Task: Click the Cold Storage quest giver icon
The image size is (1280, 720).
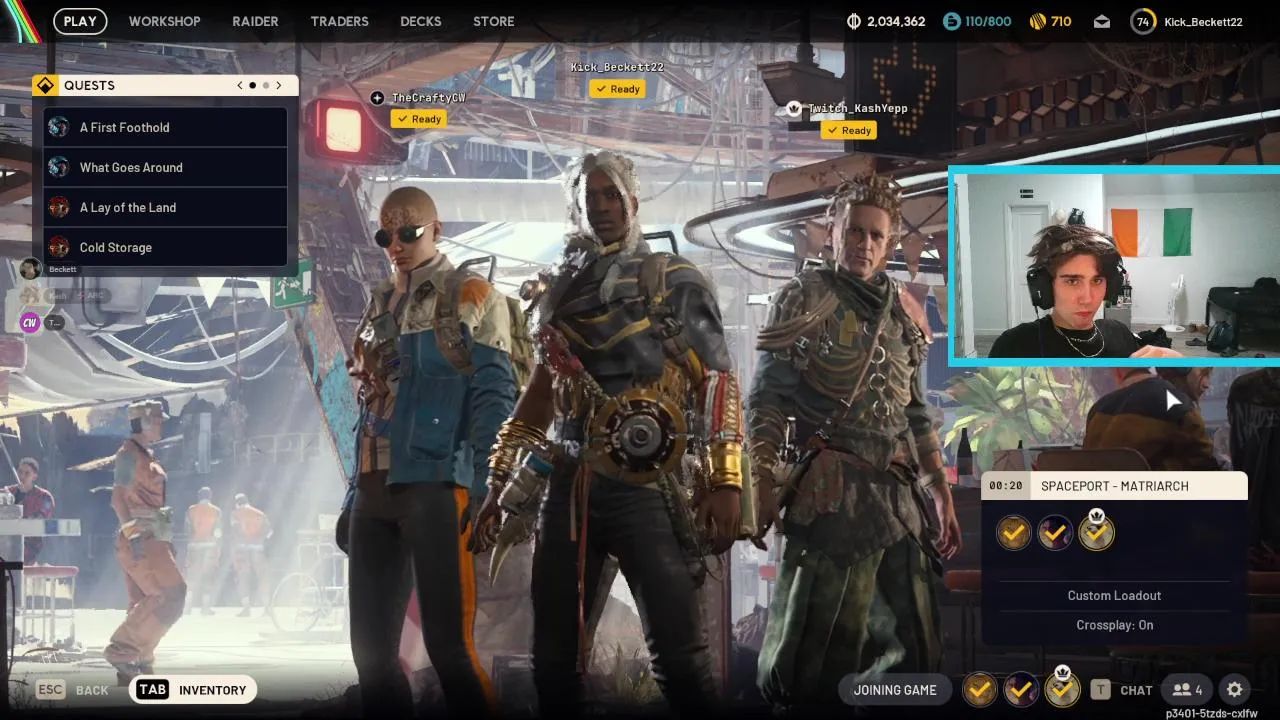Action: 59,247
